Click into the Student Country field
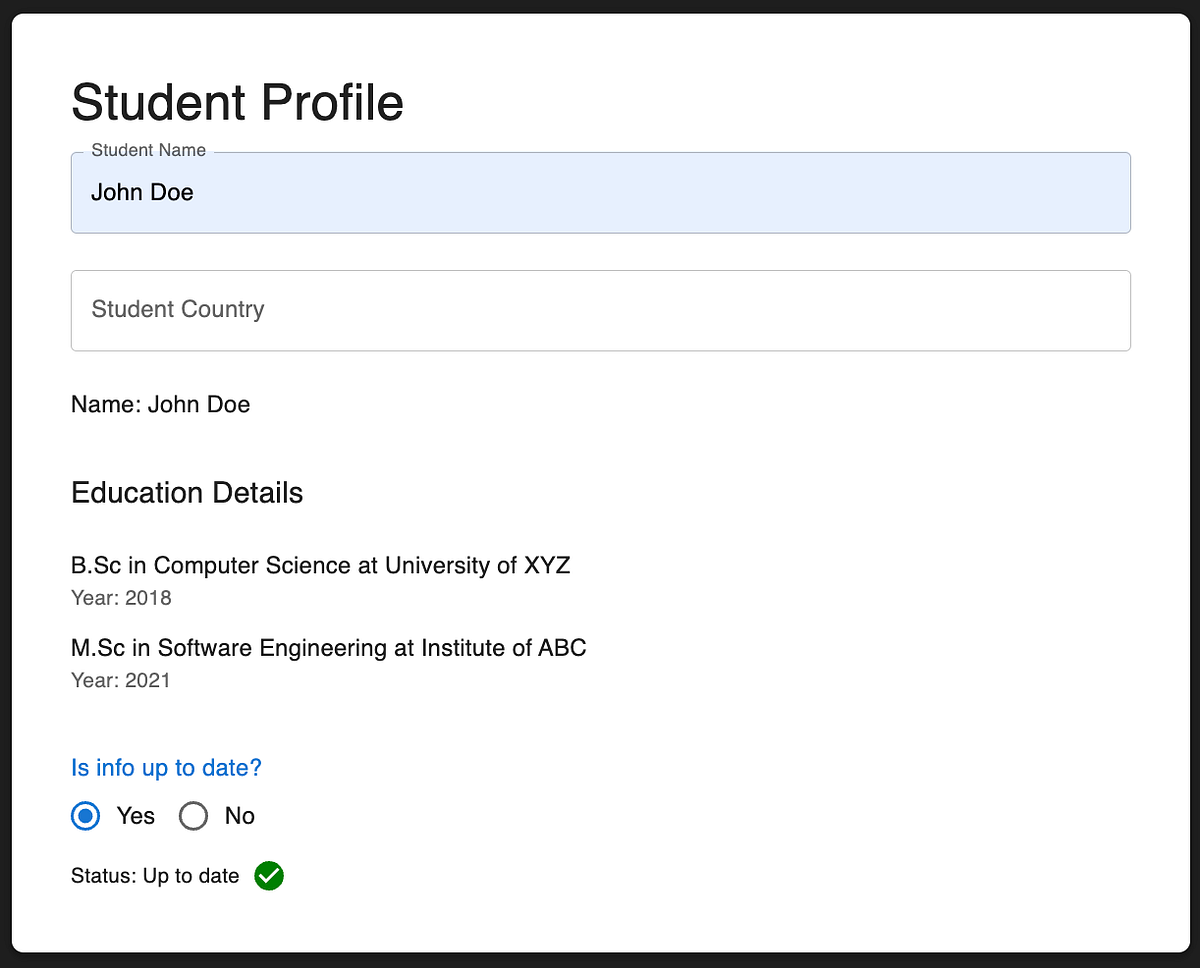1200x968 pixels. (x=600, y=310)
